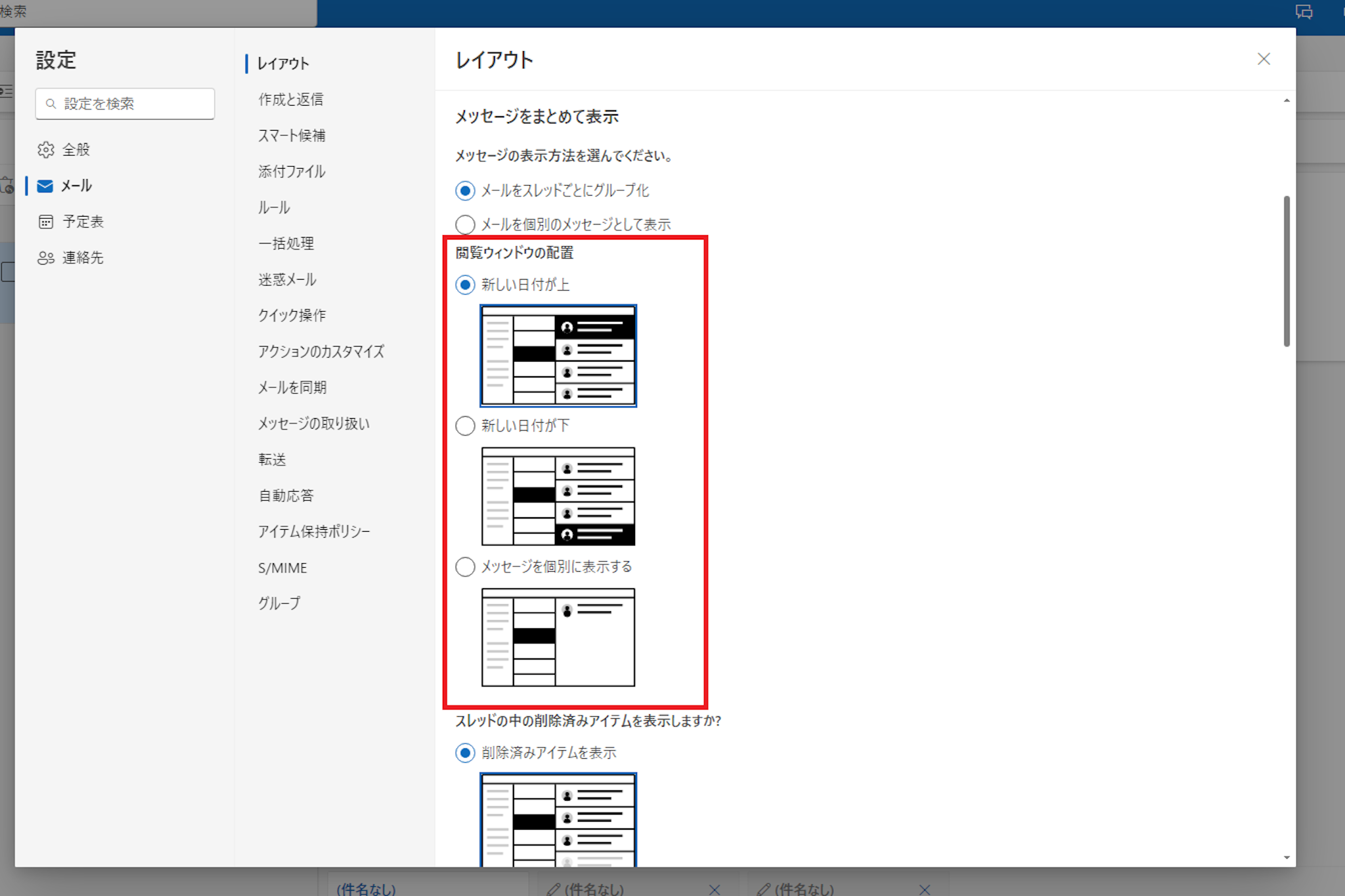Select 新しい日付が下 radio option
This screenshot has height=896, width=1345.
(465, 426)
